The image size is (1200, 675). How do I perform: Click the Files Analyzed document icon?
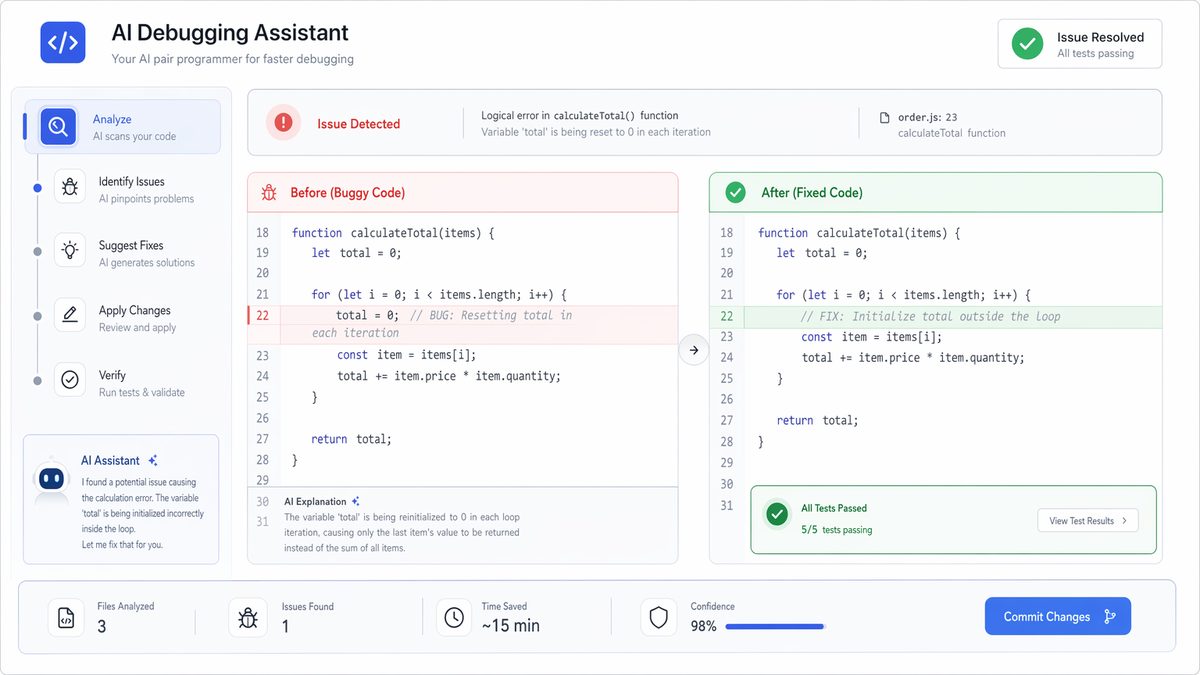click(66, 617)
